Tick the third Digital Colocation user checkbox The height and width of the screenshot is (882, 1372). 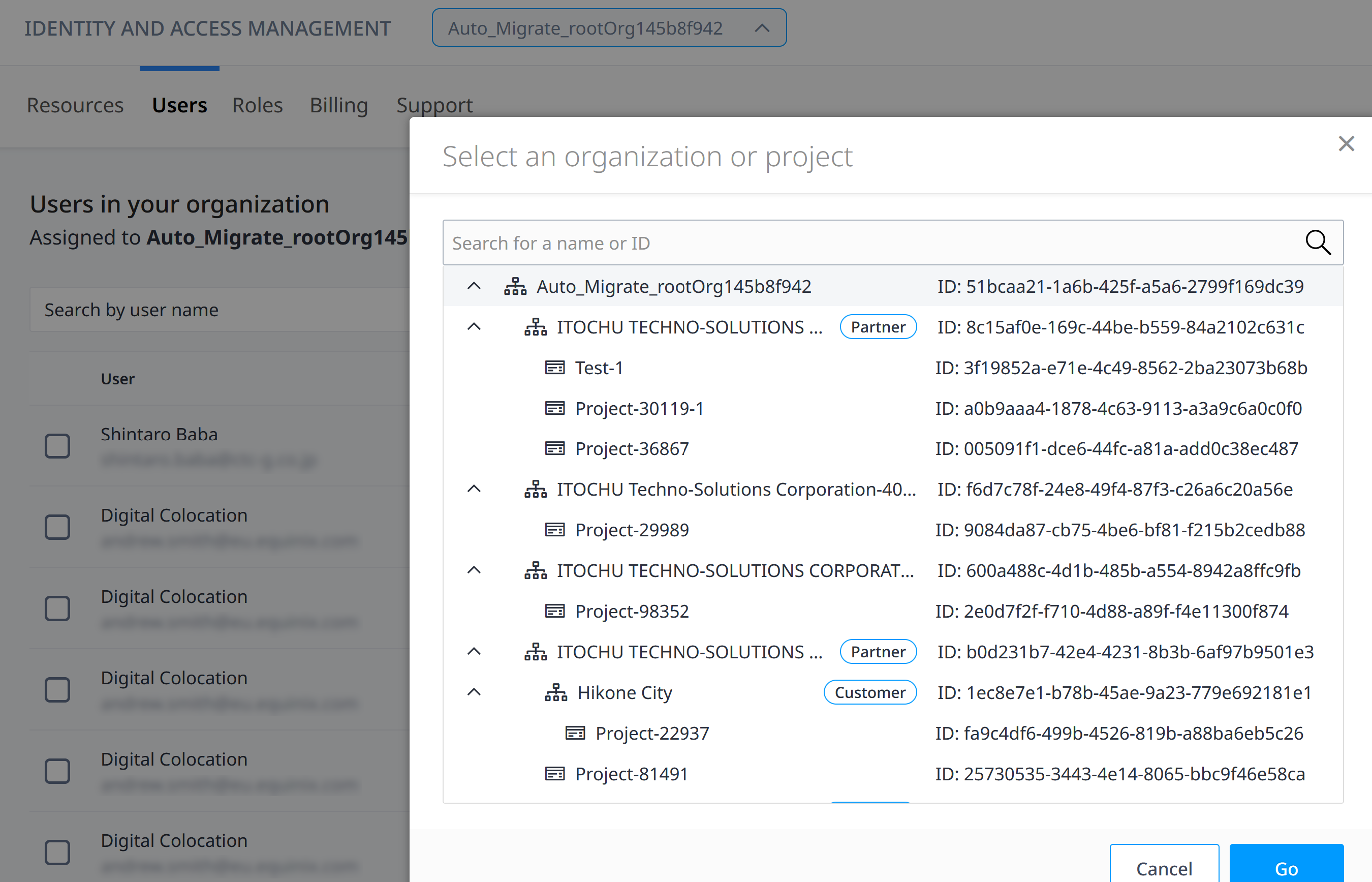pyautogui.click(x=57, y=689)
